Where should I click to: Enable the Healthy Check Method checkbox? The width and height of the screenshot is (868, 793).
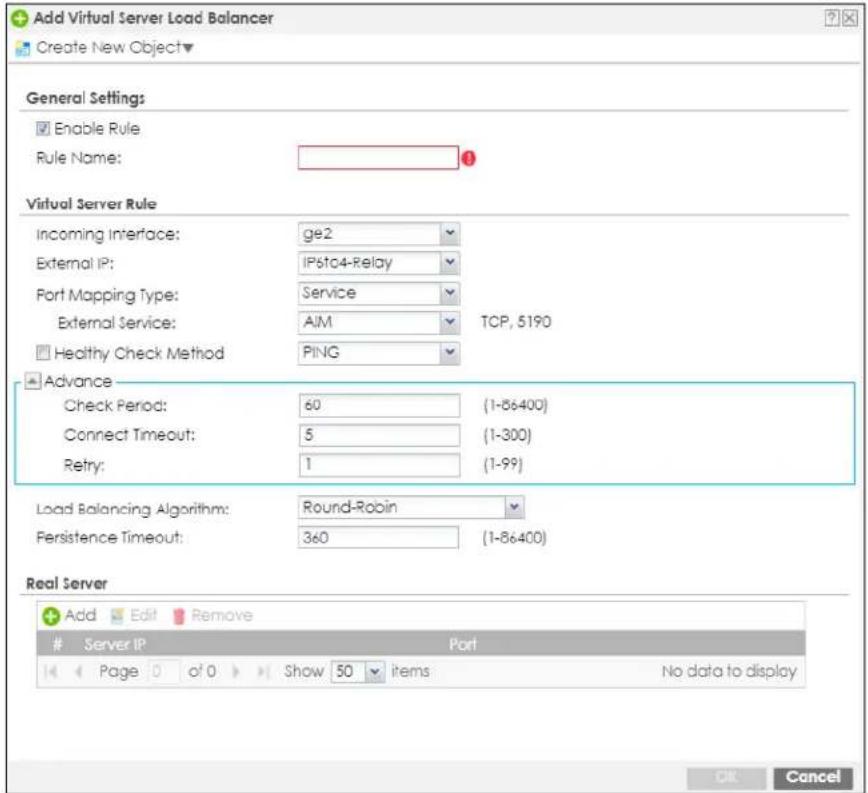coord(43,353)
